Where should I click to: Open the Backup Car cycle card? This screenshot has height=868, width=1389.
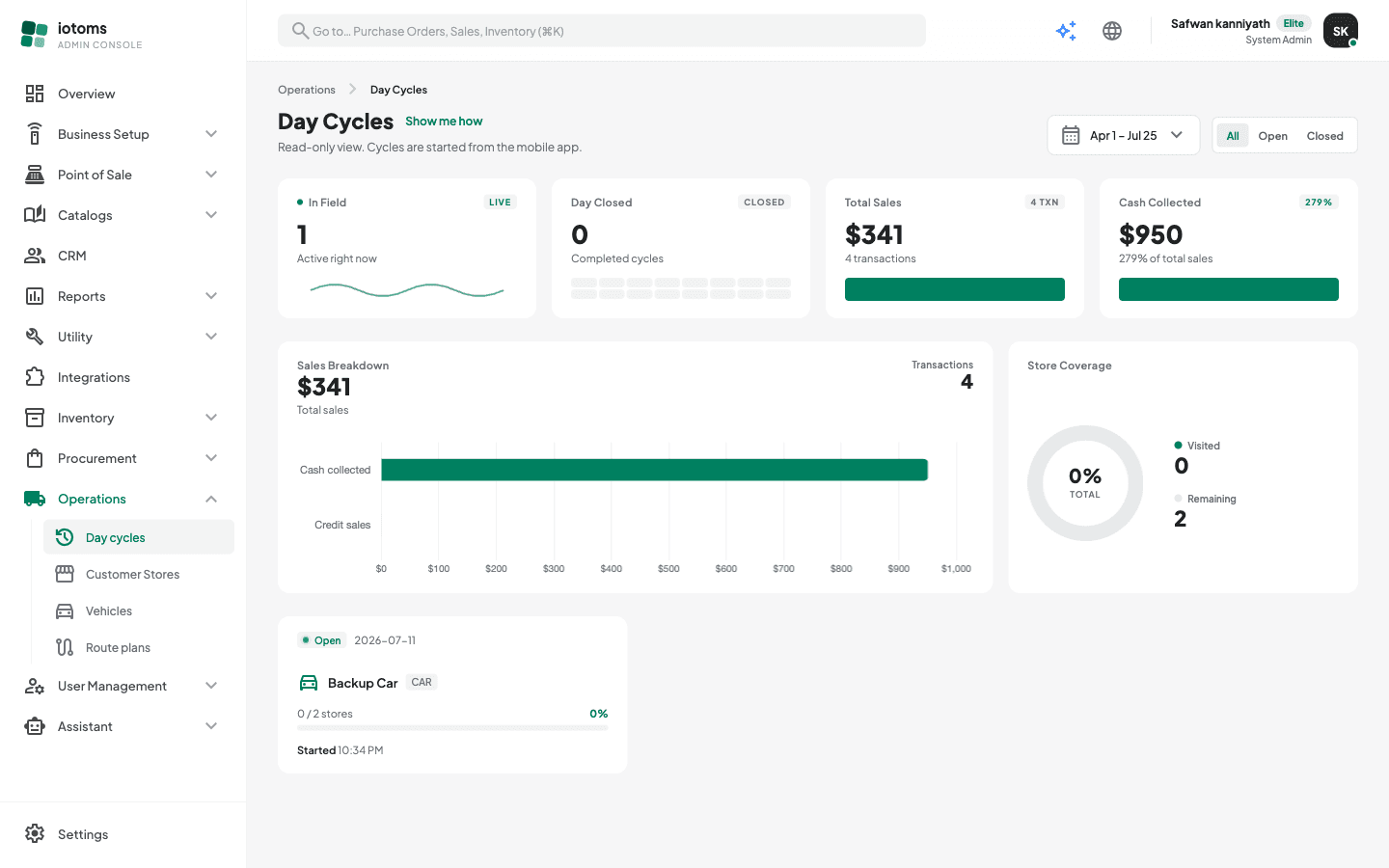pos(452,694)
